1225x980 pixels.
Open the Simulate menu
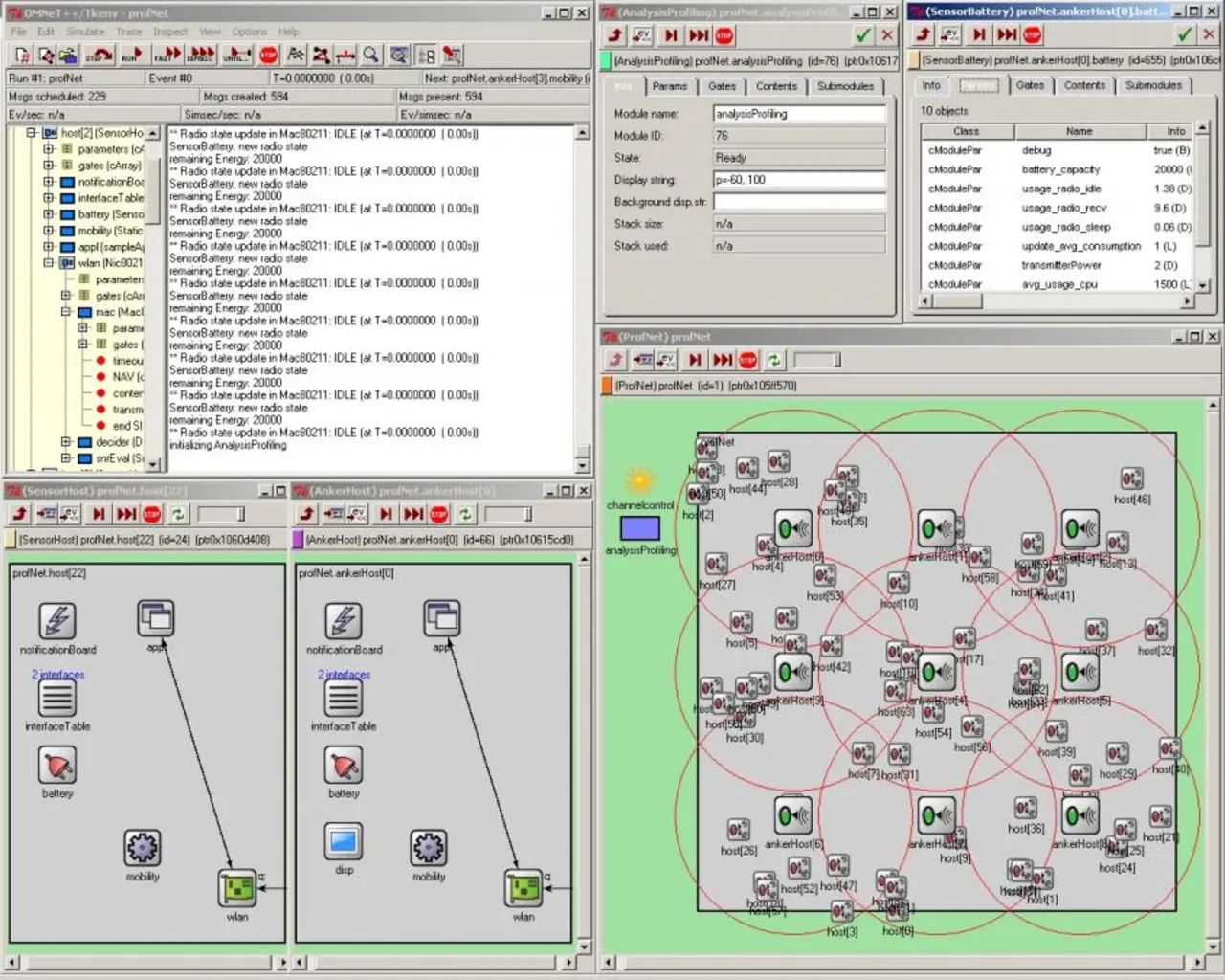click(85, 32)
